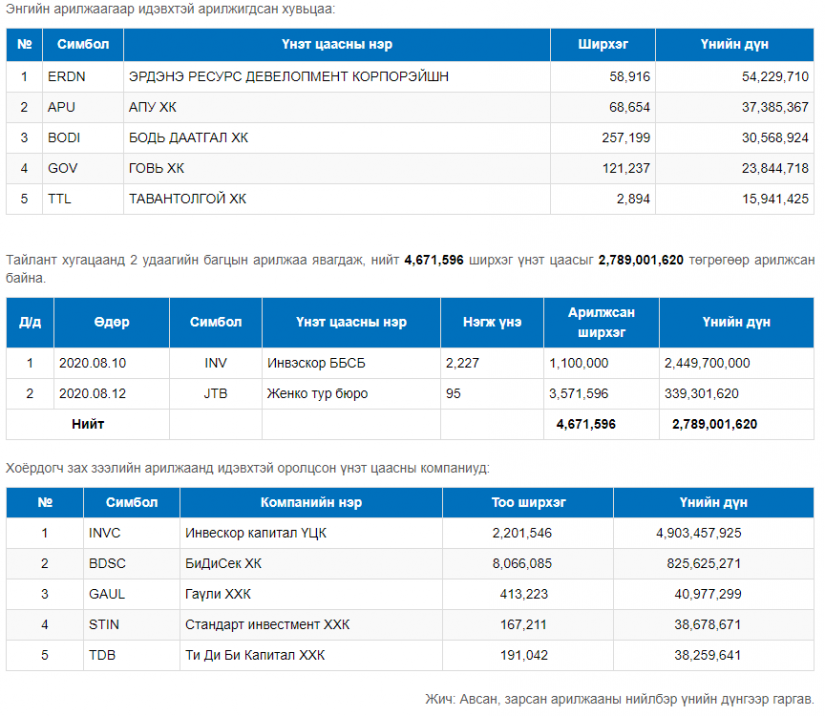The height and width of the screenshot is (716, 825).
Task: Select the 'Д/д' column header
Action: (30, 322)
